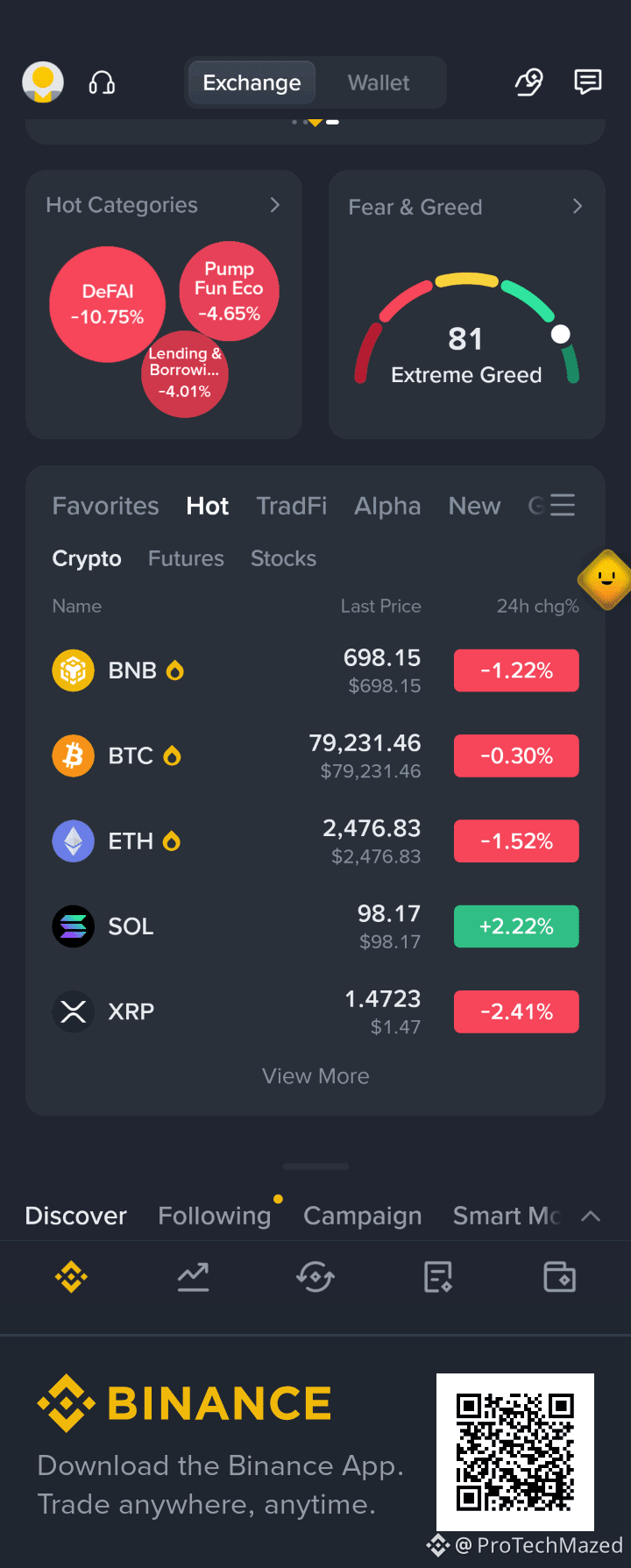Viewport: 631px width, 1568px height.
Task: Switch to the TradFi tab
Action: 292,506
